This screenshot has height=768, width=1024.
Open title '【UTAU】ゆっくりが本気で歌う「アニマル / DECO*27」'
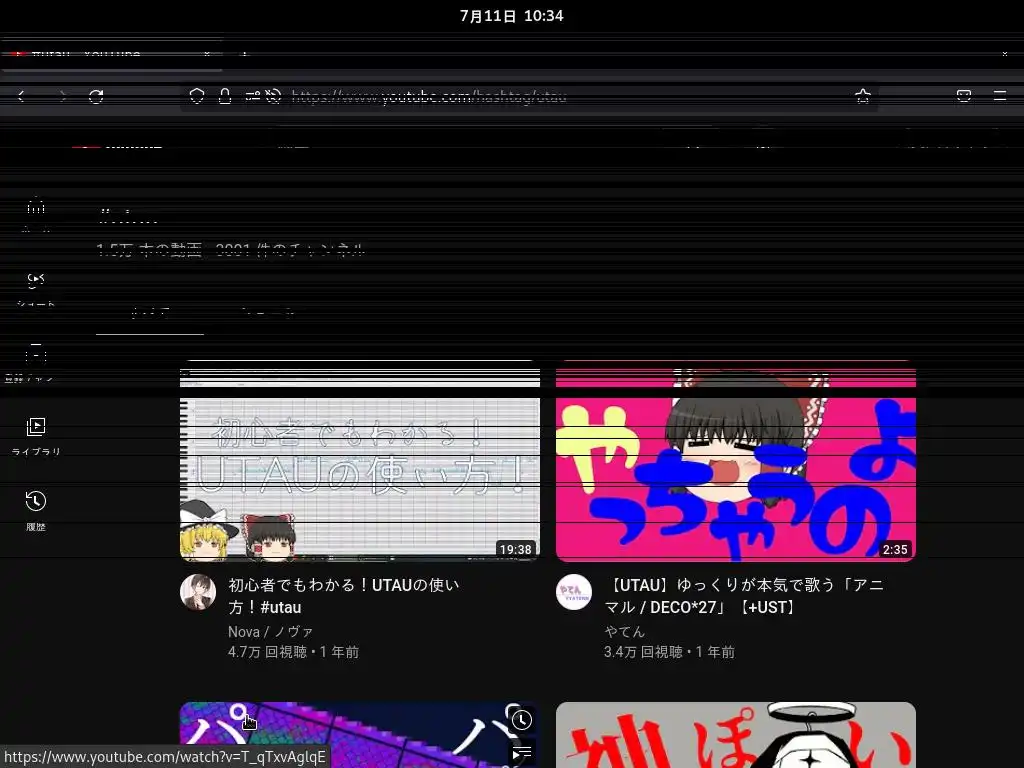coord(744,596)
